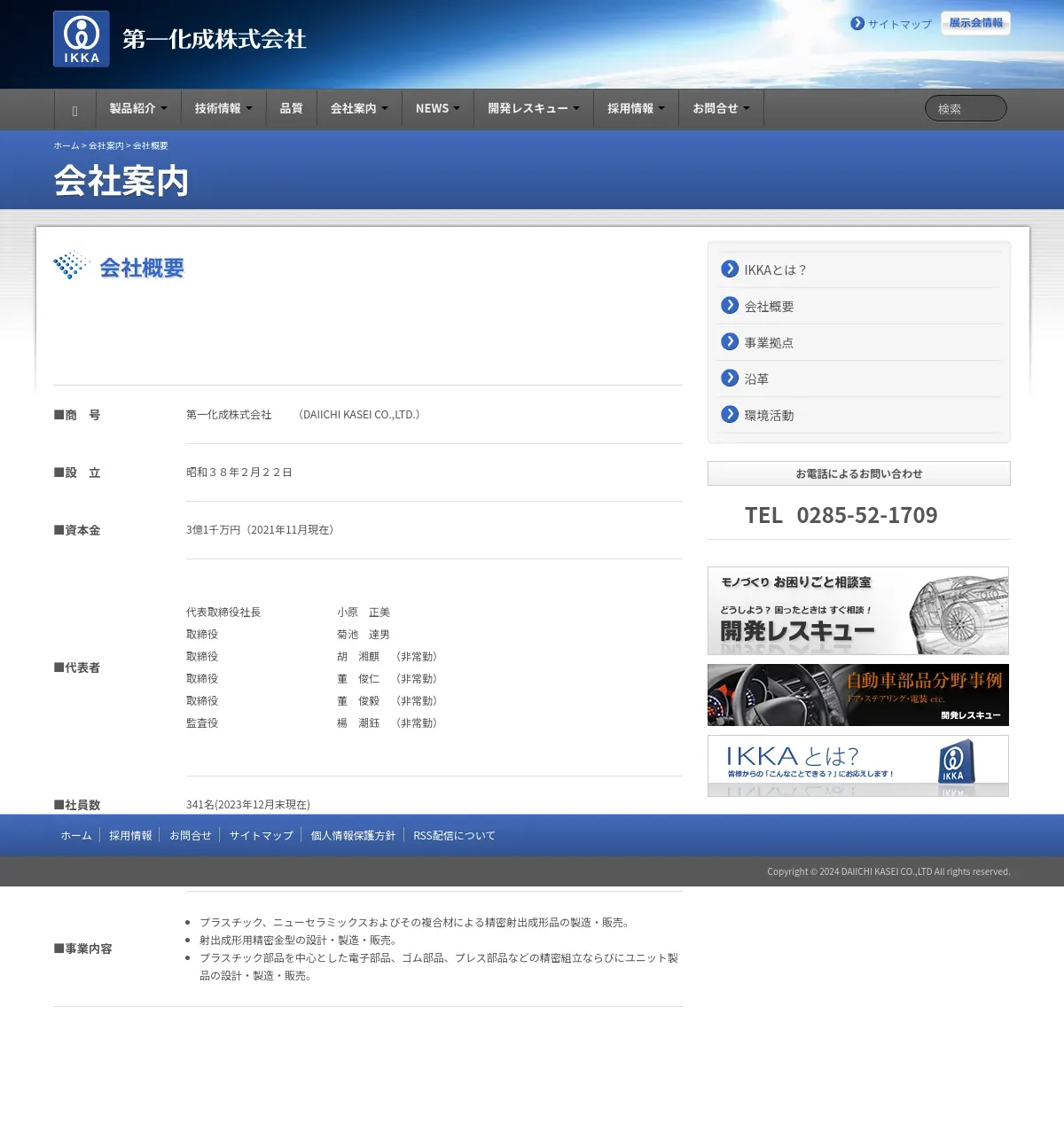Expand the 製品紹介 dropdown menu
Viewport: 1064px width, 1140px height.
[138, 109]
